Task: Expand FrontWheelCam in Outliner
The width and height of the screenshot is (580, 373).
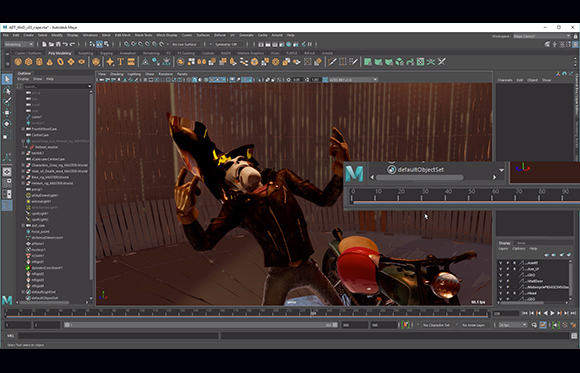Action: pos(23,129)
